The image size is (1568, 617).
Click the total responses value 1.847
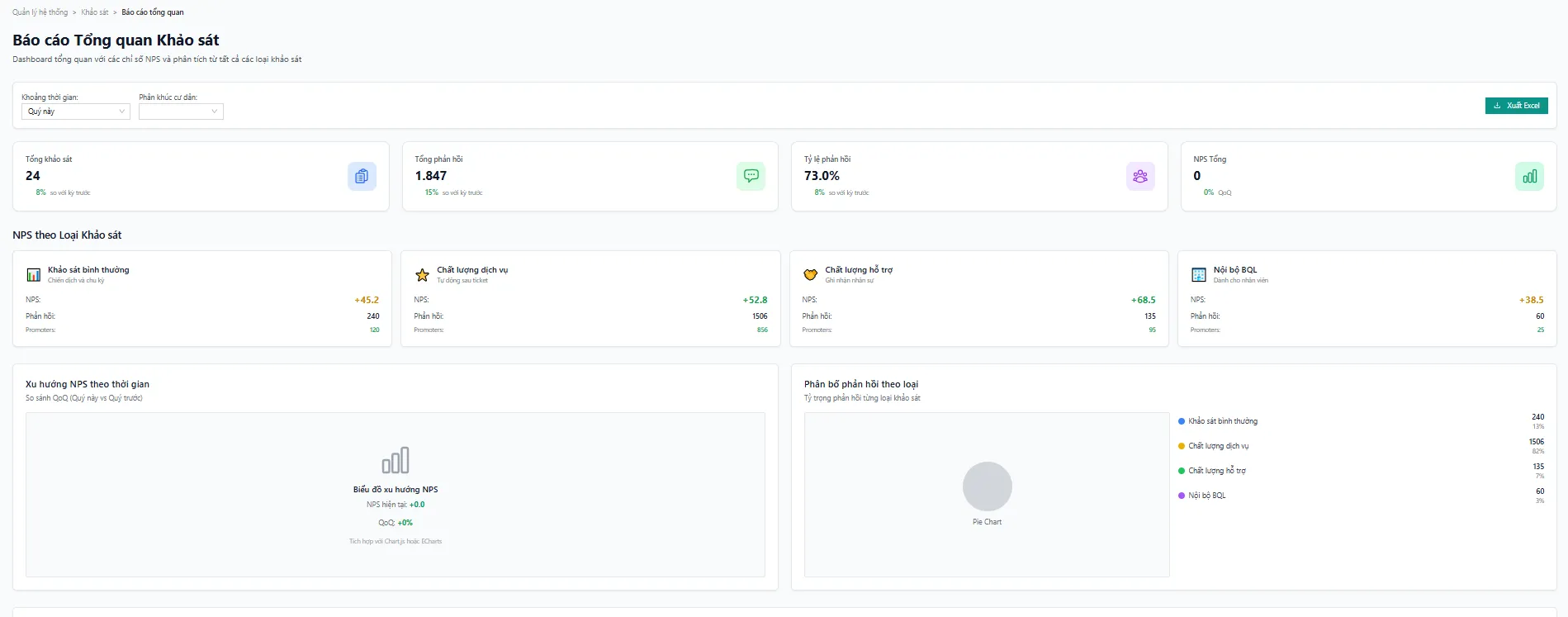(x=431, y=176)
